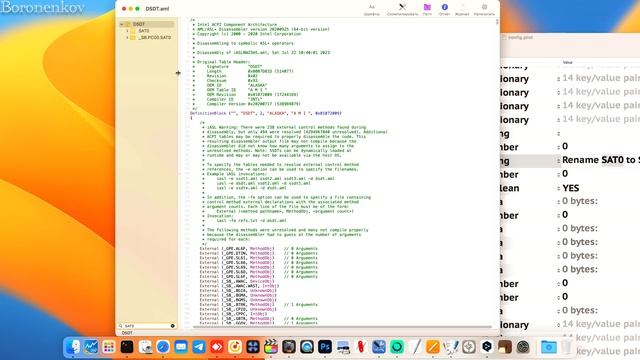640x360 pixels.
Task: Open type popup for the Rename SAT0 row
Action: click(x=558, y=161)
